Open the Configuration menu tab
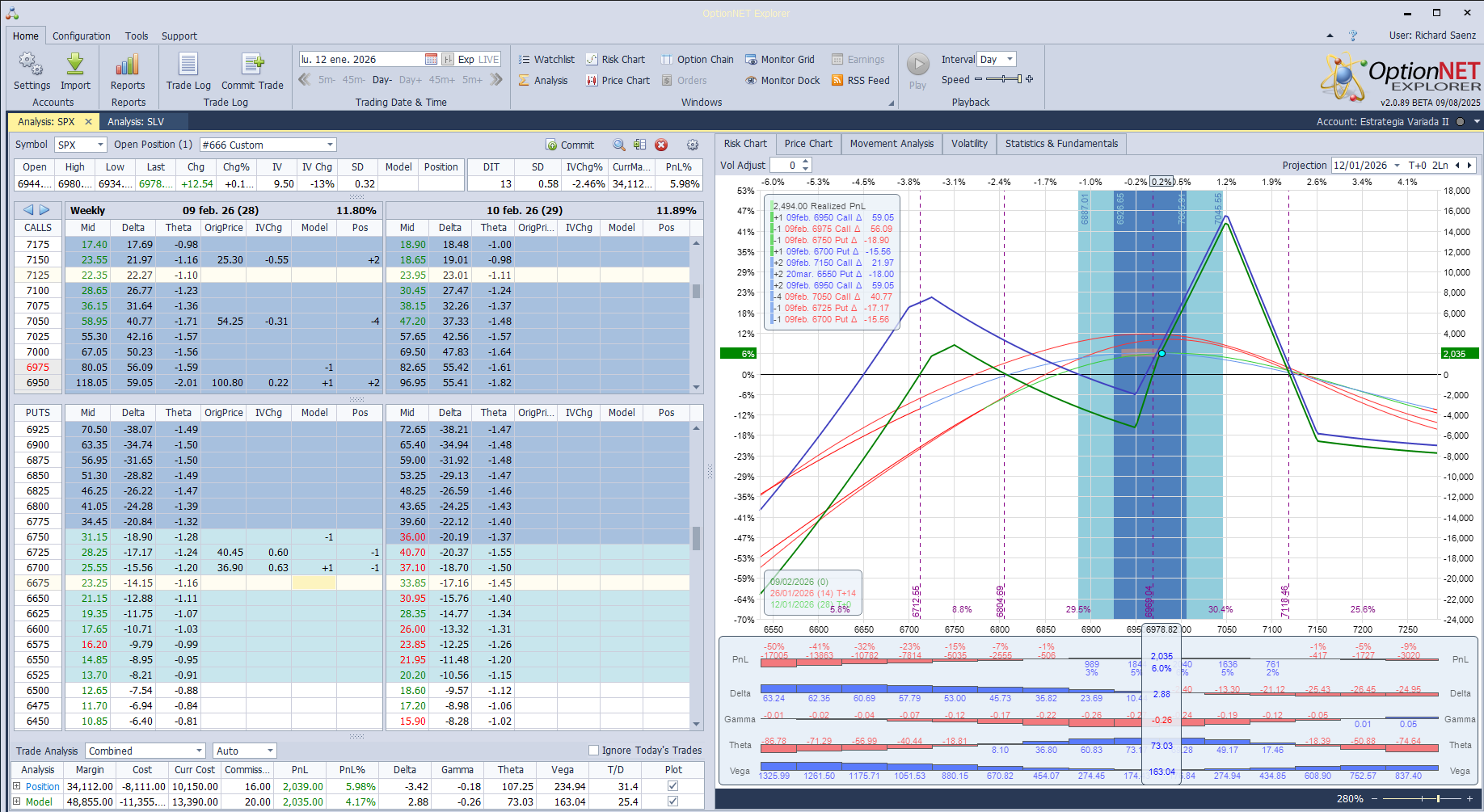The image size is (1484, 812). pos(81,36)
